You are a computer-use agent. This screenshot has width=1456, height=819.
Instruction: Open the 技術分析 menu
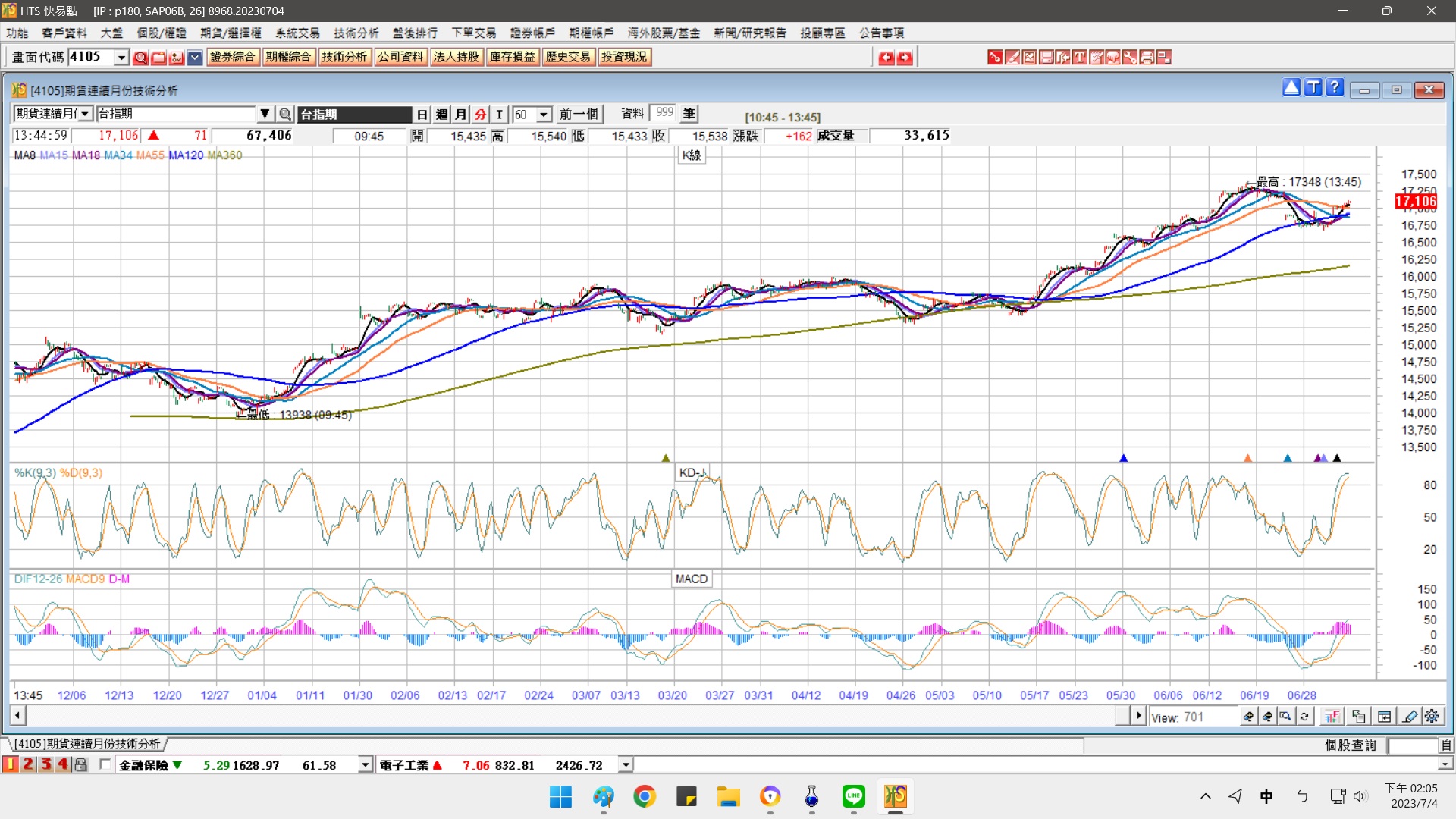pos(356,33)
